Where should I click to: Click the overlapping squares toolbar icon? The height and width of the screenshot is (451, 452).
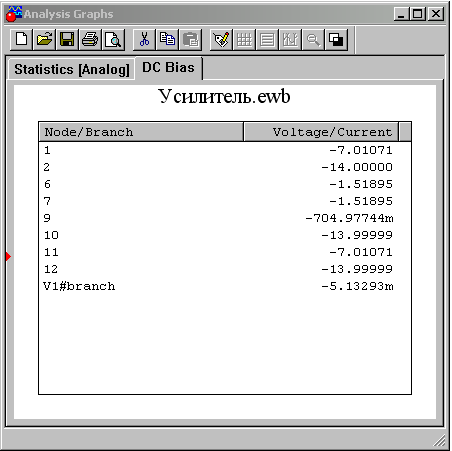(x=336, y=40)
